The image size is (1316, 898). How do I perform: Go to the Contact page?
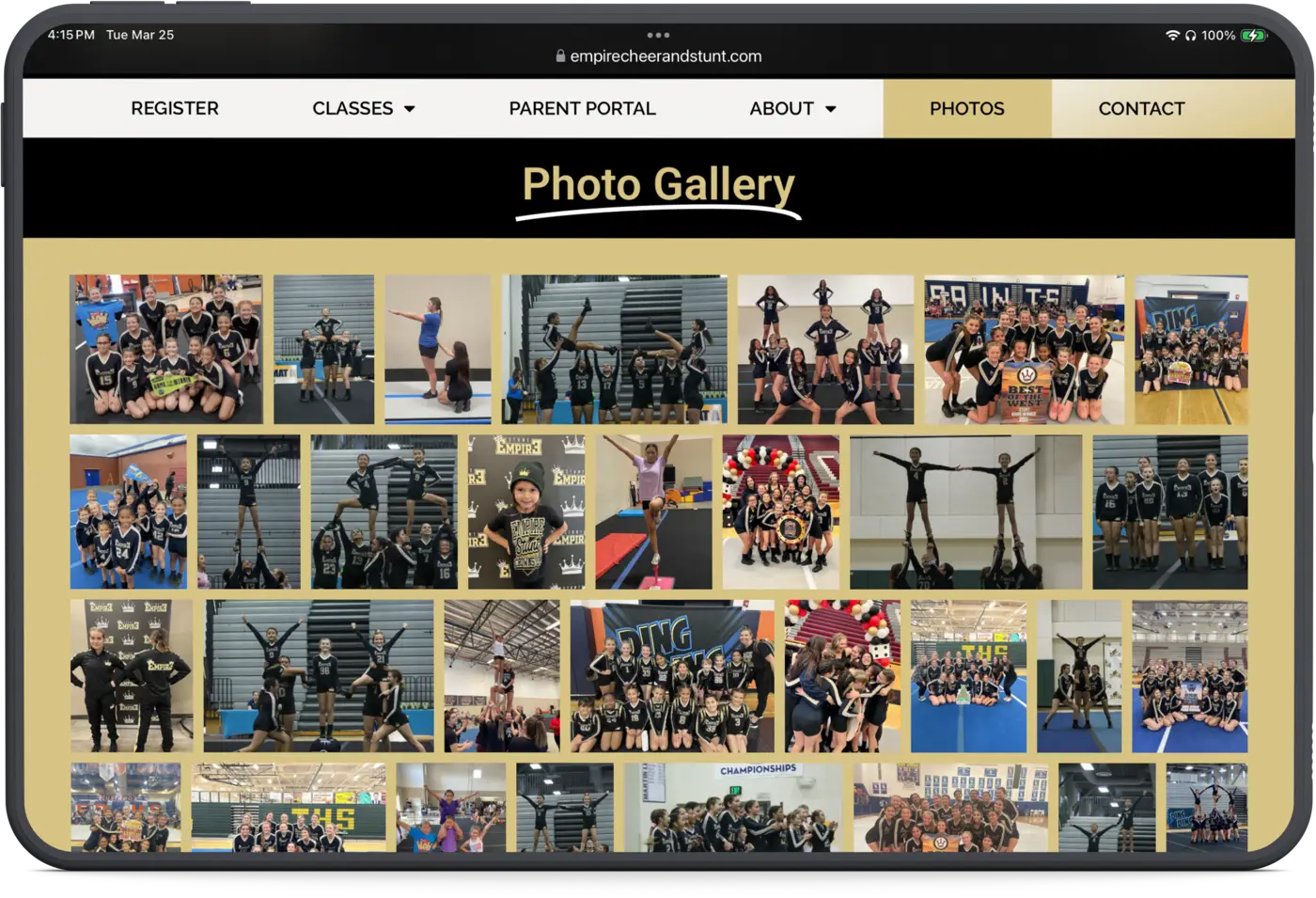point(1141,108)
